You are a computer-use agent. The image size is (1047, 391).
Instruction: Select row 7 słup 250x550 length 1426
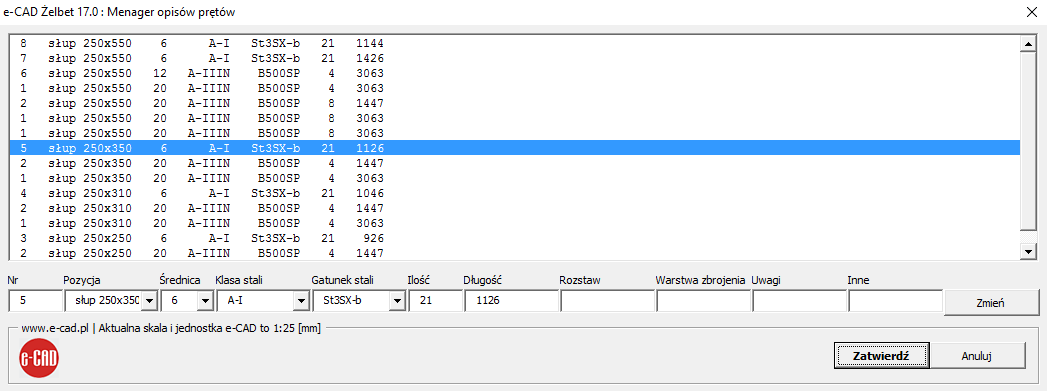[x=514, y=58]
